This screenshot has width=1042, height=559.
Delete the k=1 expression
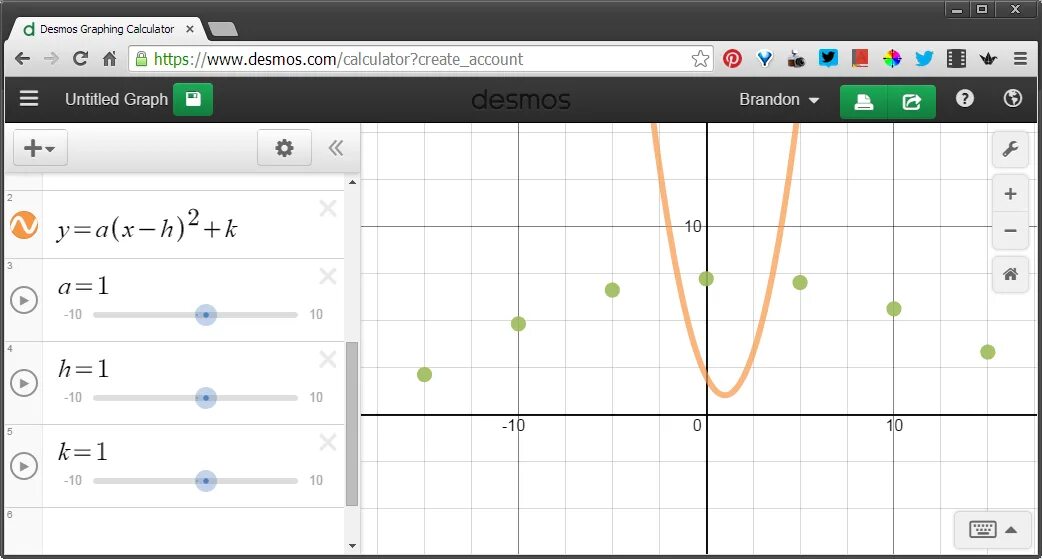click(x=328, y=442)
